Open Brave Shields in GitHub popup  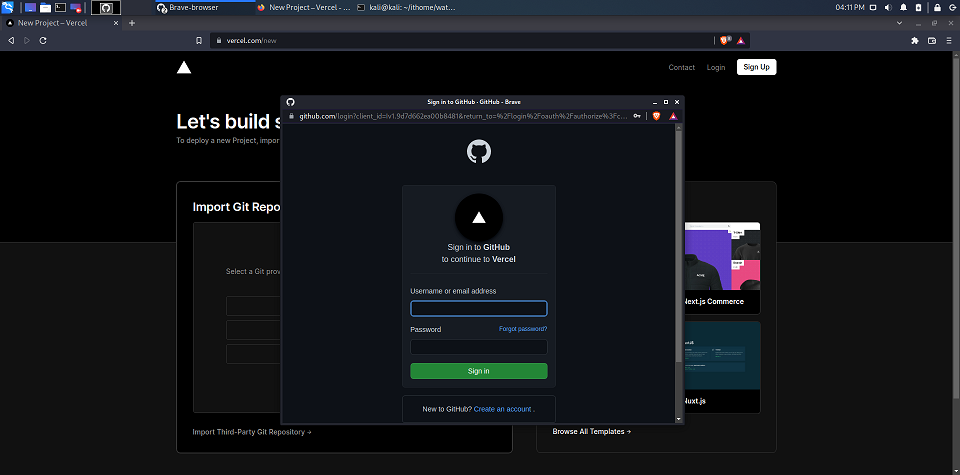(x=656, y=116)
